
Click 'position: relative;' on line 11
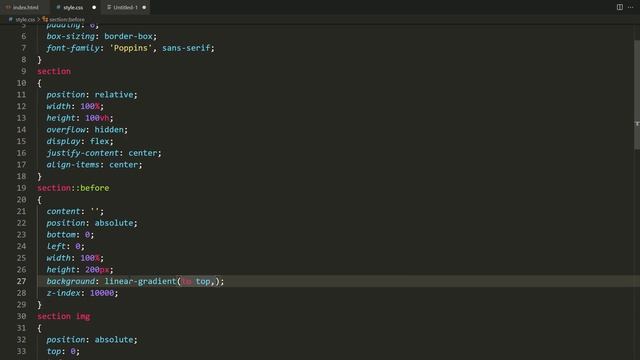pyautogui.click(x=92, y=95)
